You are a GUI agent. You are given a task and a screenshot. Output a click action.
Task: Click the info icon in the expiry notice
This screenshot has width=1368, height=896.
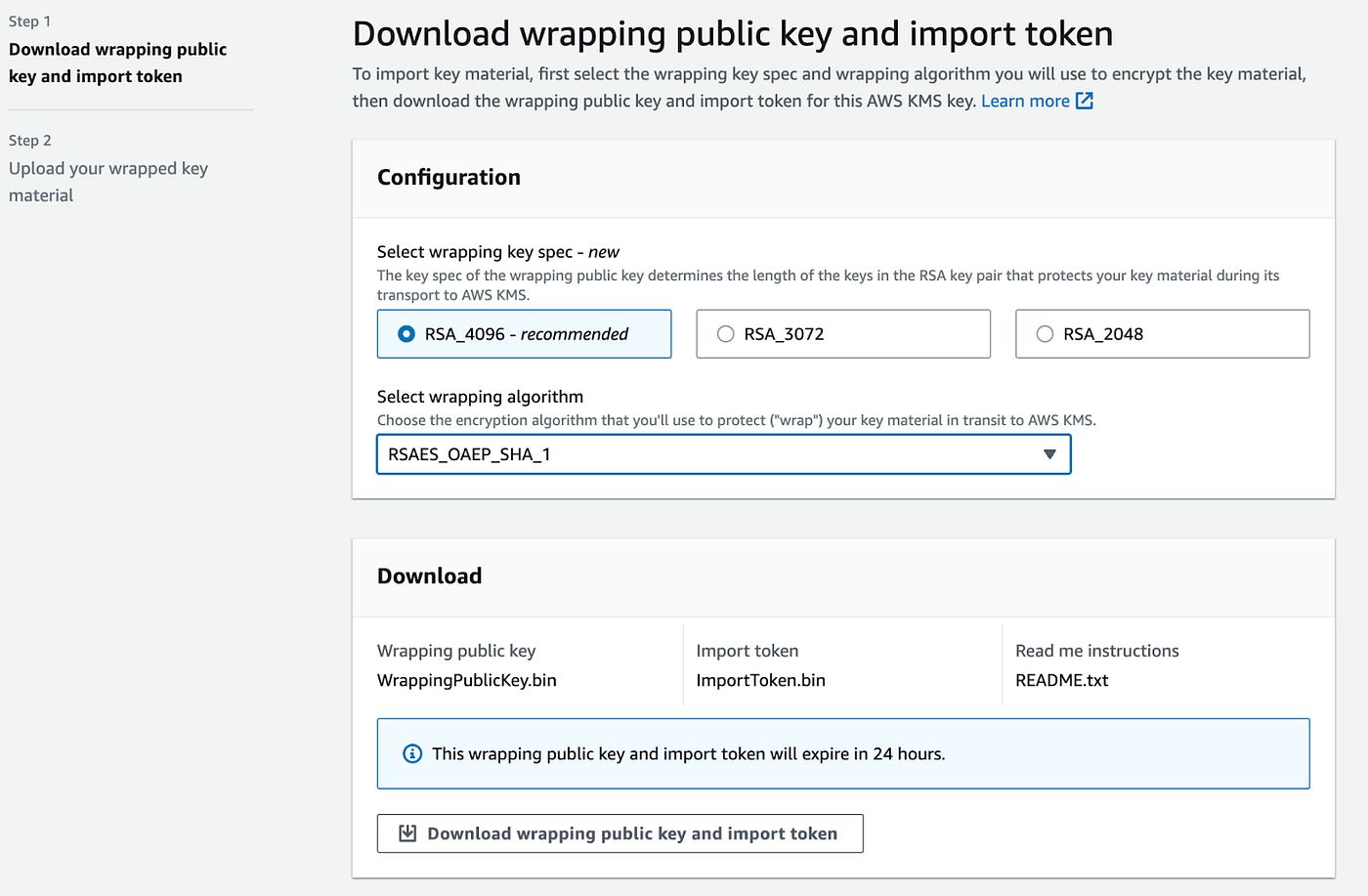click(412, 753)
